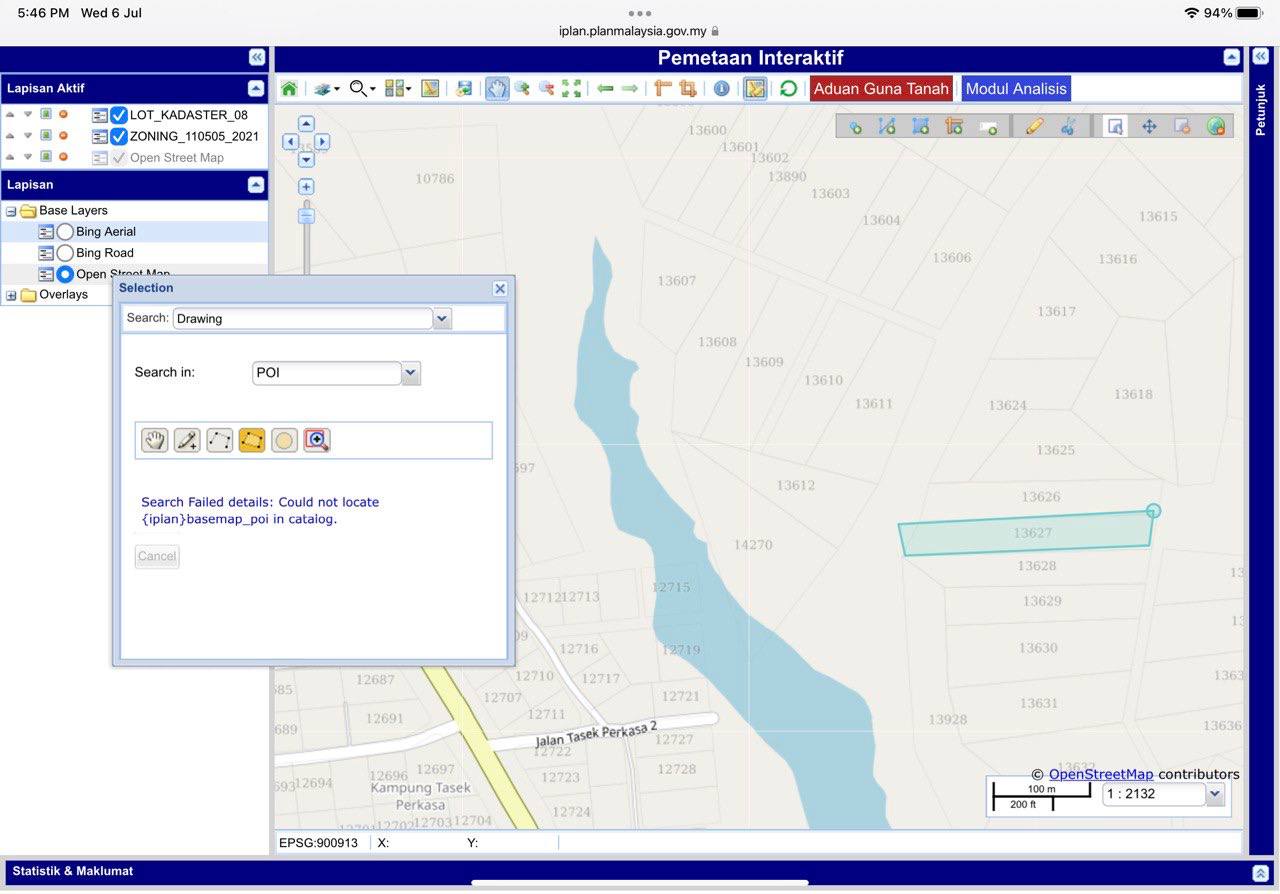Choose the Bing Road base layer
Viewport: 1280px width, 894px height.
point(66,253)
